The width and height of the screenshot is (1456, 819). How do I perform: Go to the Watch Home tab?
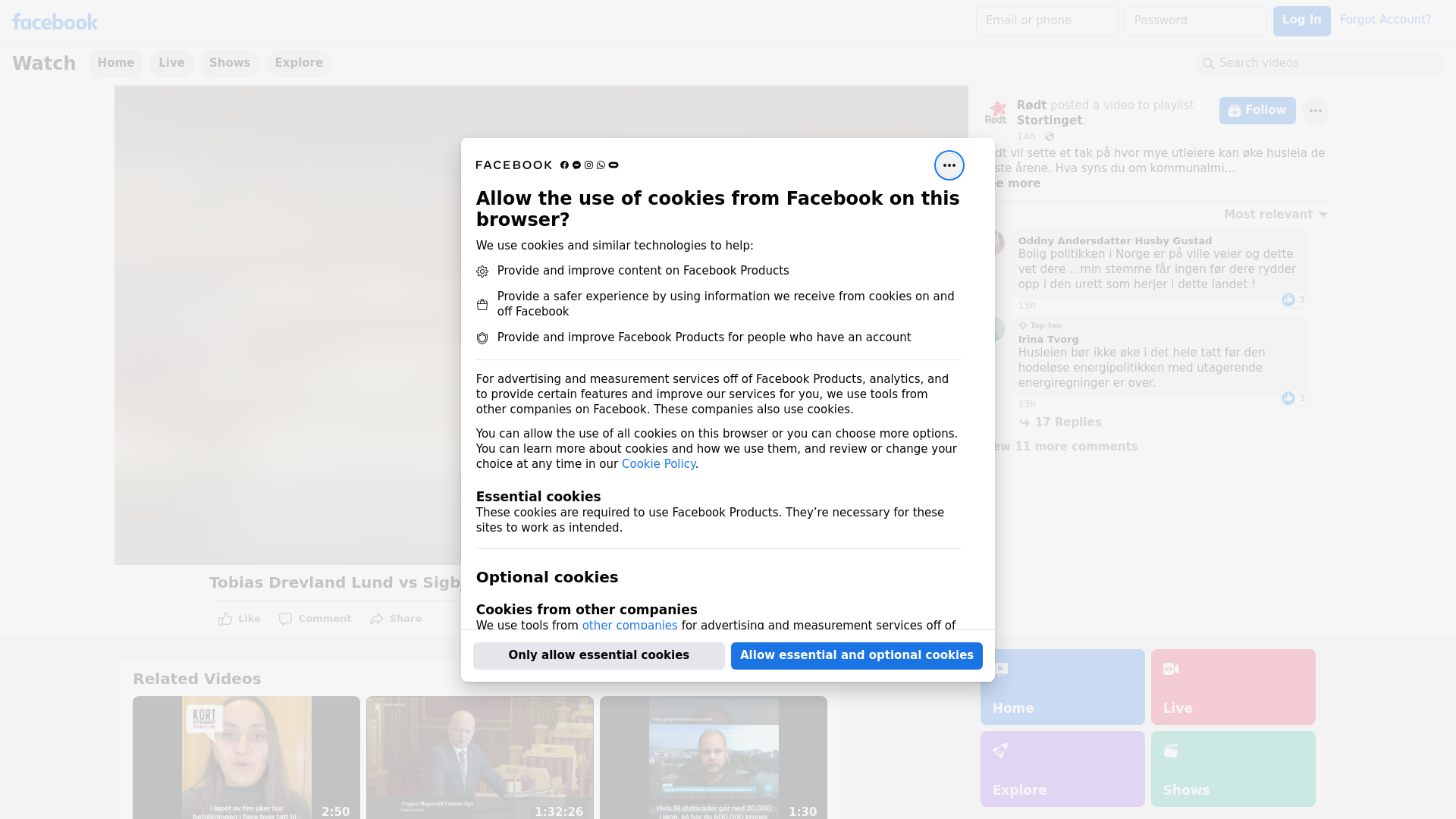115,64
